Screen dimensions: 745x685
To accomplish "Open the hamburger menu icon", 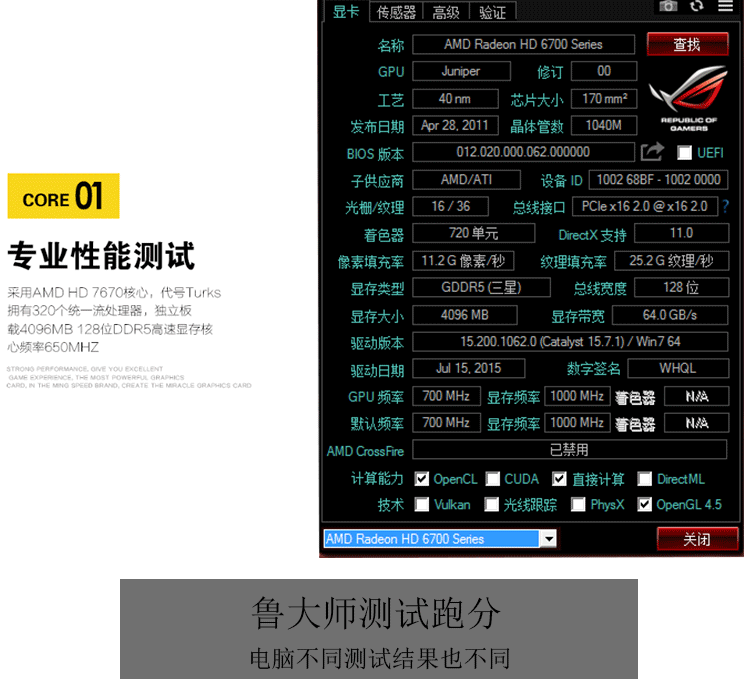I will tap(726, 6).
